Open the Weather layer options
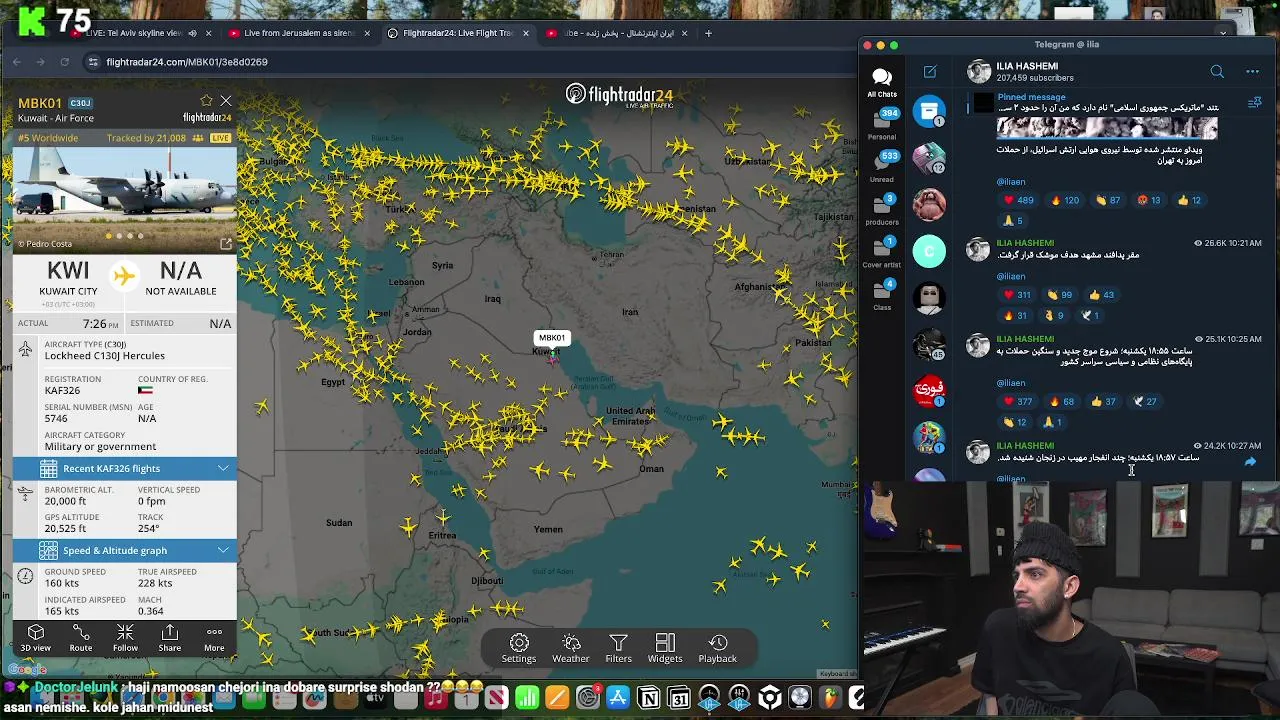Viewport: 1280px width, 720px height. [571, 648]
